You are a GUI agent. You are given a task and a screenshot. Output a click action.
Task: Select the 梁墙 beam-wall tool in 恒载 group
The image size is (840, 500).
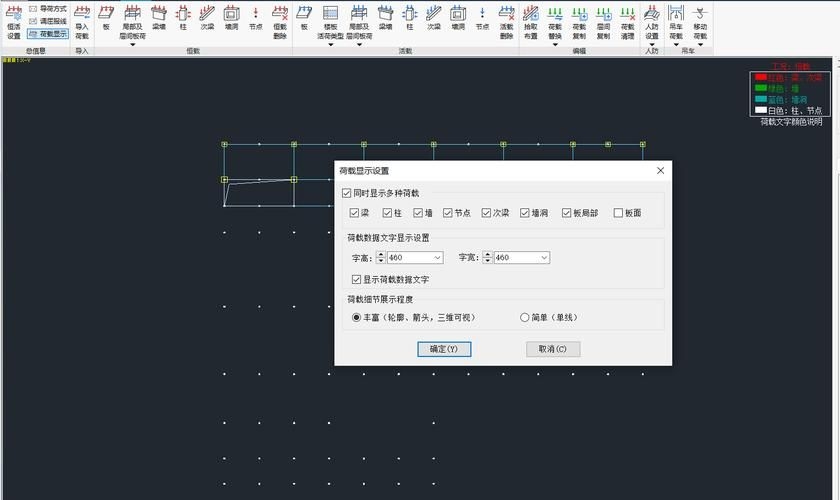tap(159, 18)
